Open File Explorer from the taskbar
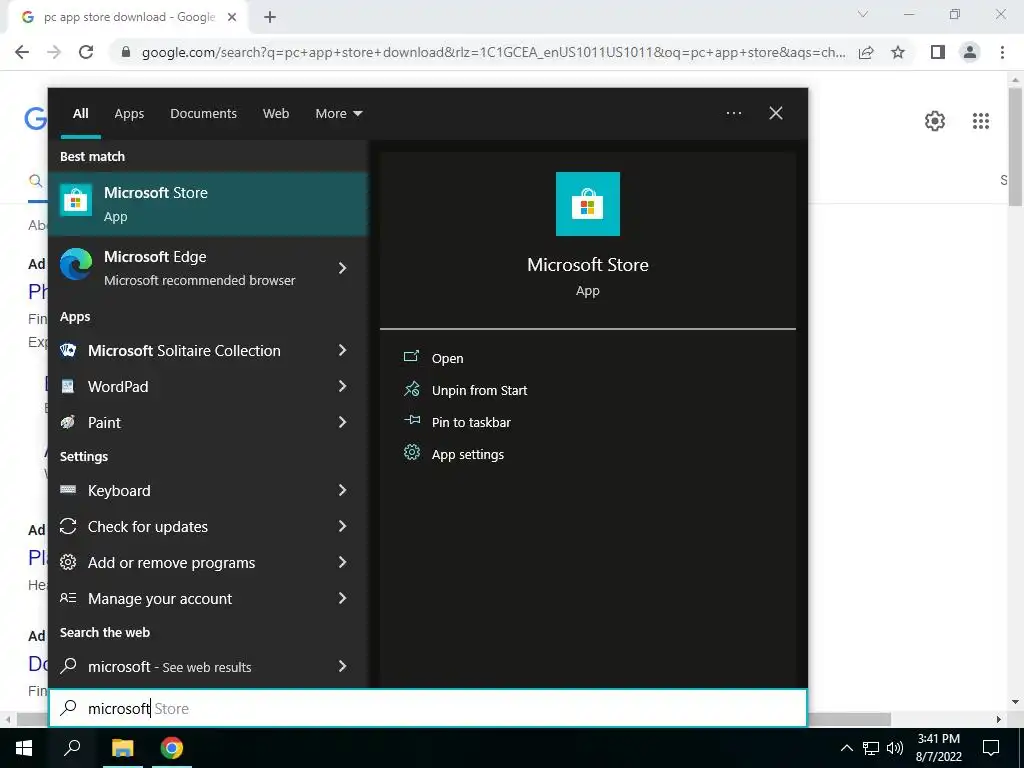Viewport: 1024px width, 768px height. (122, 748)
